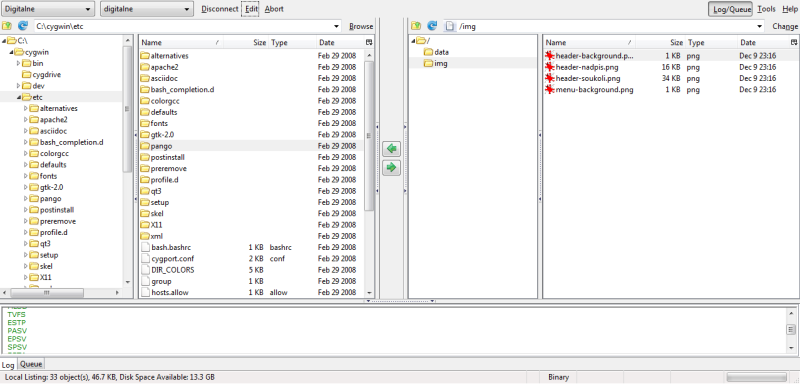Viewport: 800px width, 384px height.
Task: Click the remote img folder icon
Action: (x=429, y=63)
